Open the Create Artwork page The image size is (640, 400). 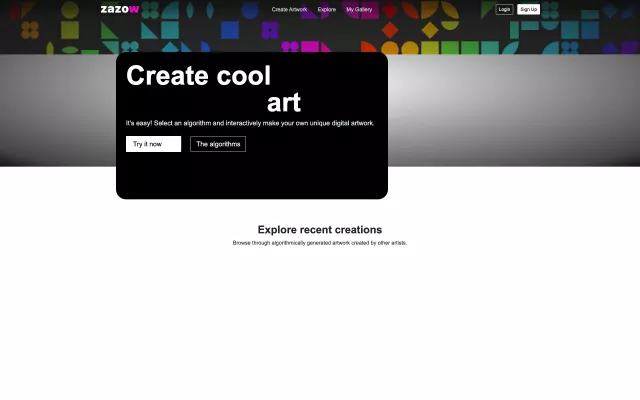point(289,9)
